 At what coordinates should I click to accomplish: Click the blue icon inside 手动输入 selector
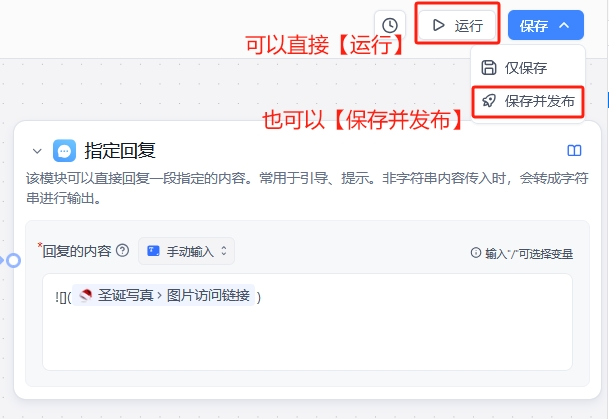(153, 251)
